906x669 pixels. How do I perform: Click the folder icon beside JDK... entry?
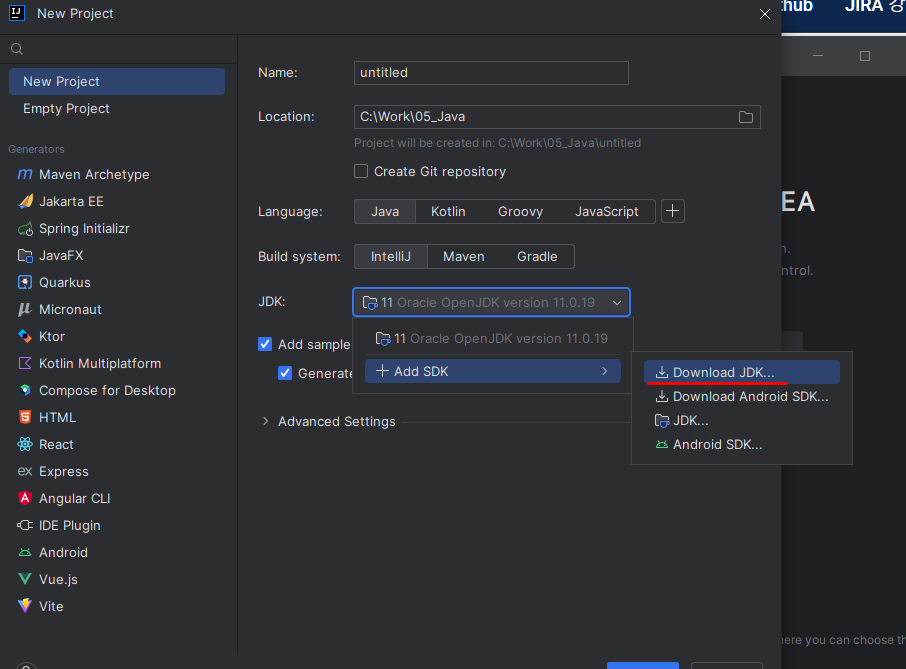pyautogui.click(x=662, y=421)
